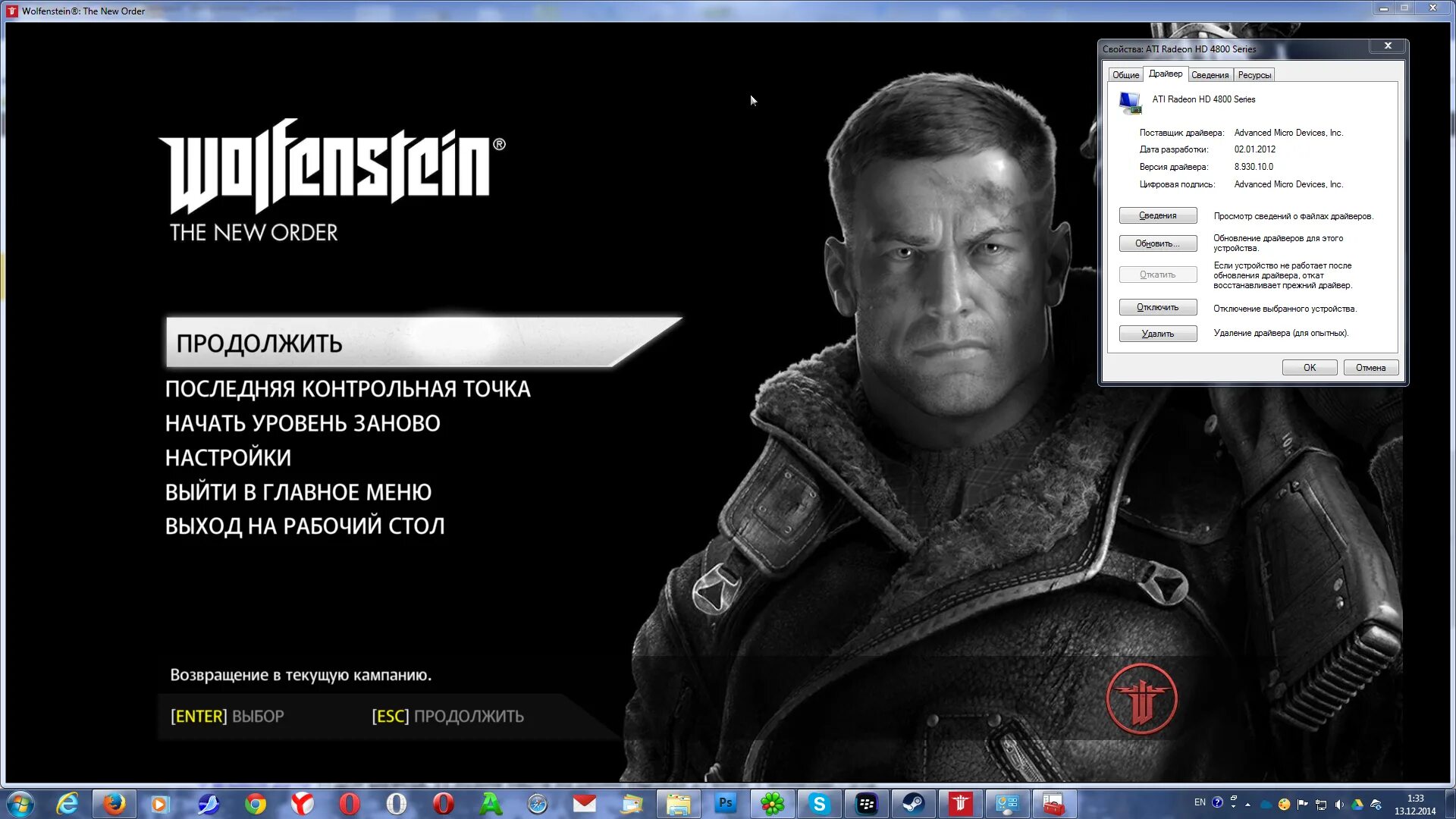Open the Windows Start menu orb
The width and height of the screenshot is (1456, 819).
coord(20,804)
